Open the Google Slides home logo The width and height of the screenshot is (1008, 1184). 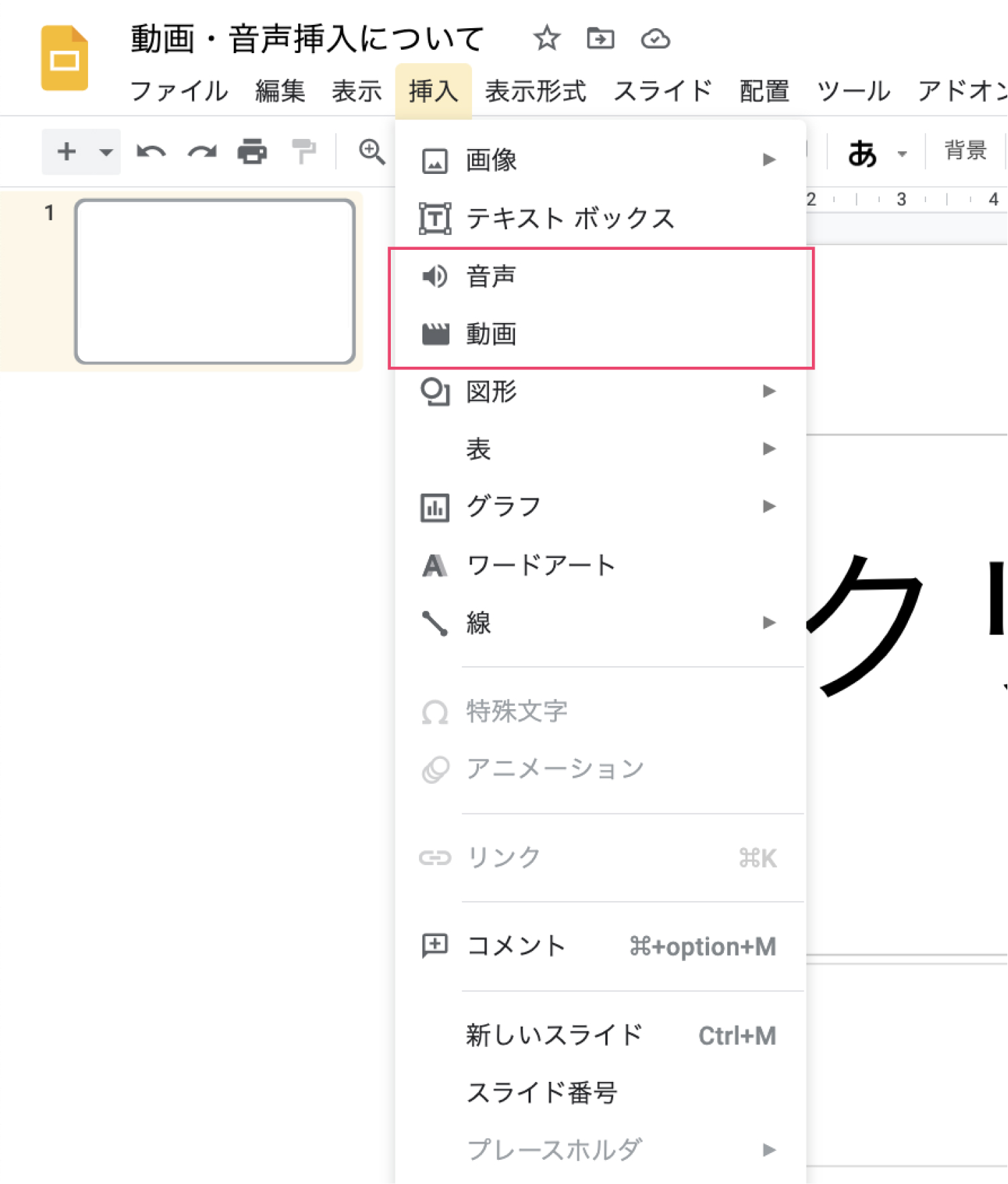(x=64, y=58)
